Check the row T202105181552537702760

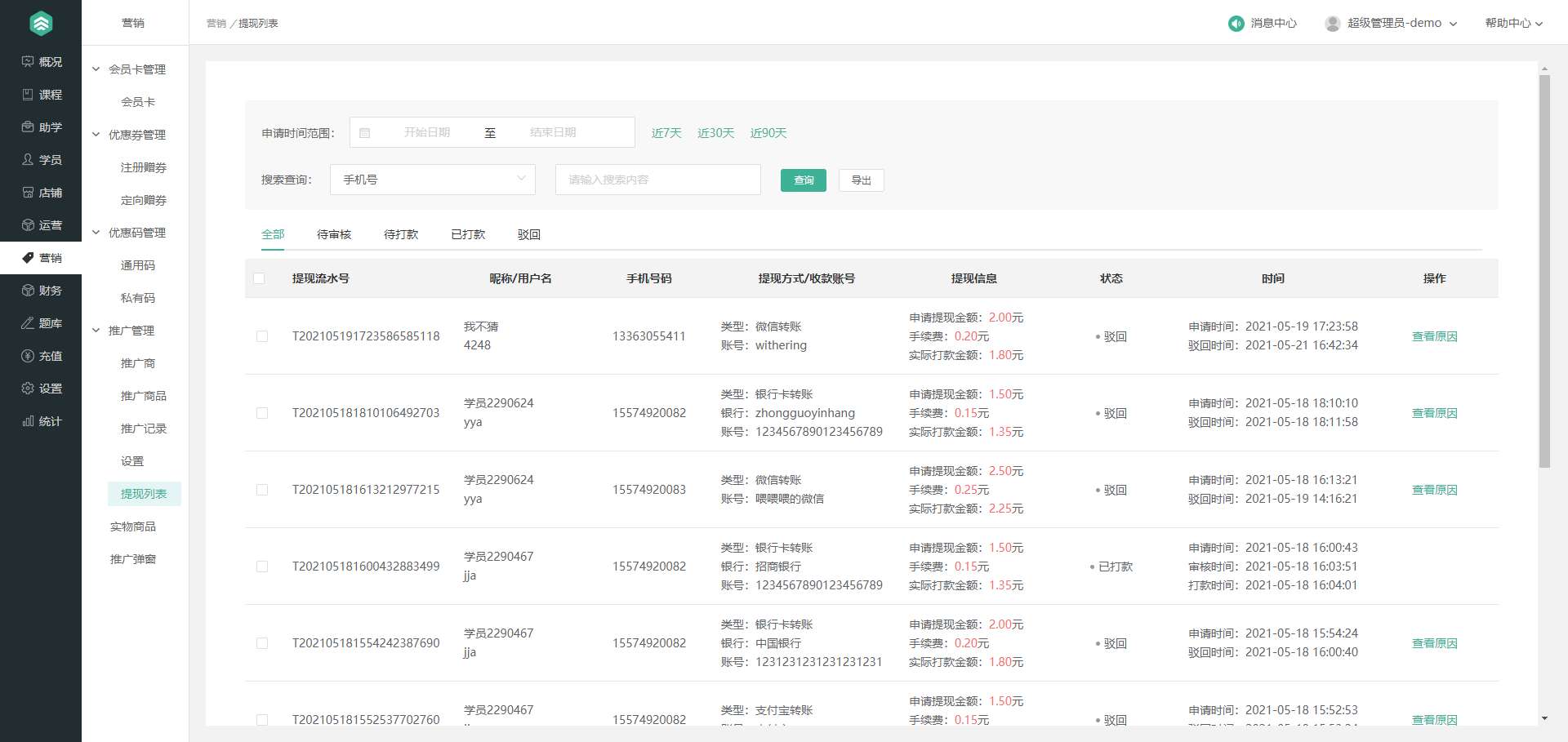[x=262, y=720]
